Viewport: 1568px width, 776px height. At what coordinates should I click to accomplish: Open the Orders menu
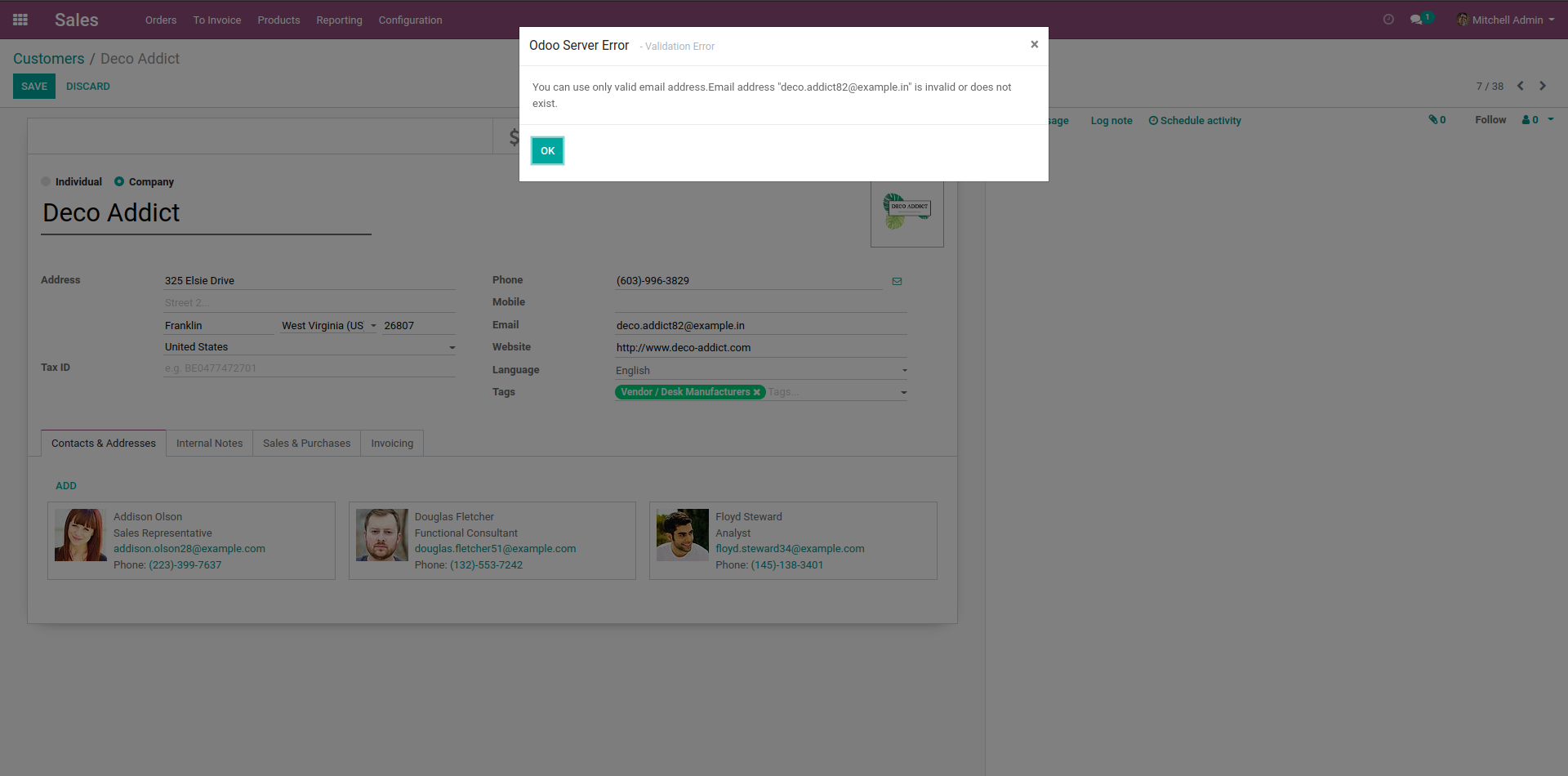[x=161, y=20]
